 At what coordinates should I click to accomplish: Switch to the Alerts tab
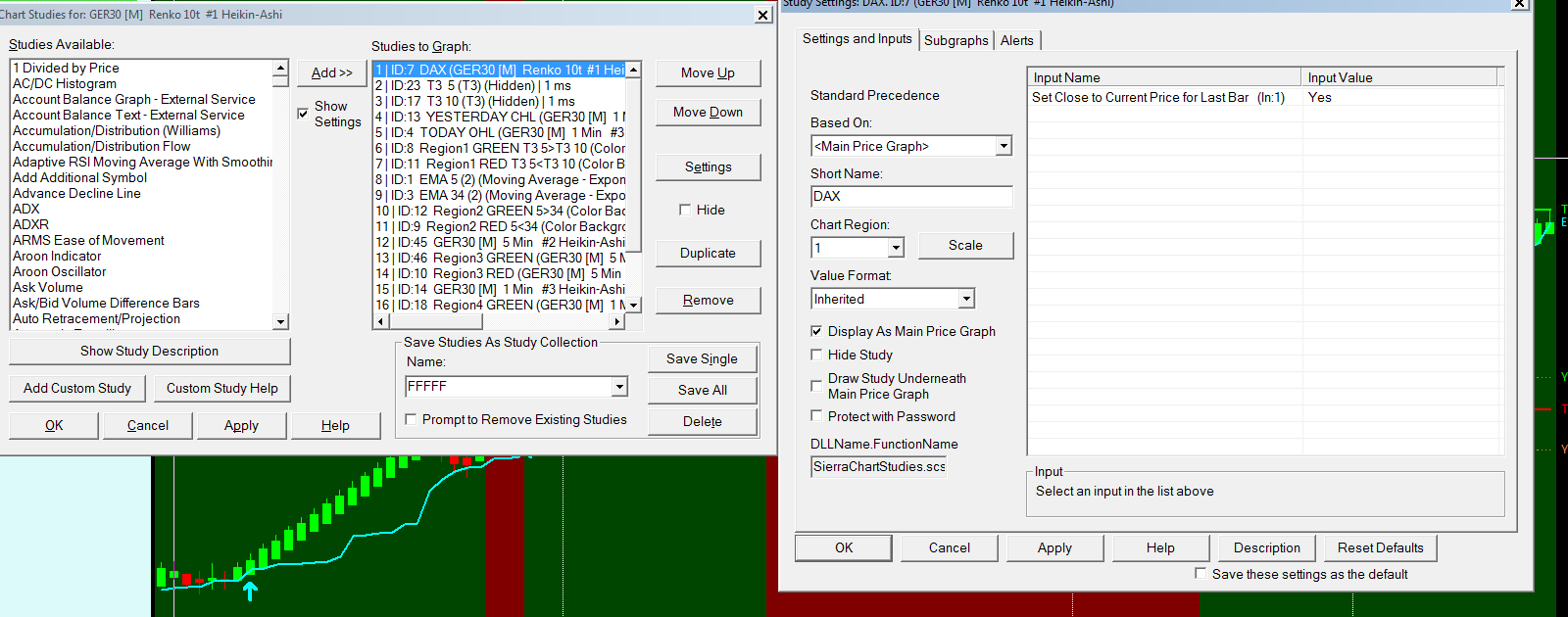1017,40
